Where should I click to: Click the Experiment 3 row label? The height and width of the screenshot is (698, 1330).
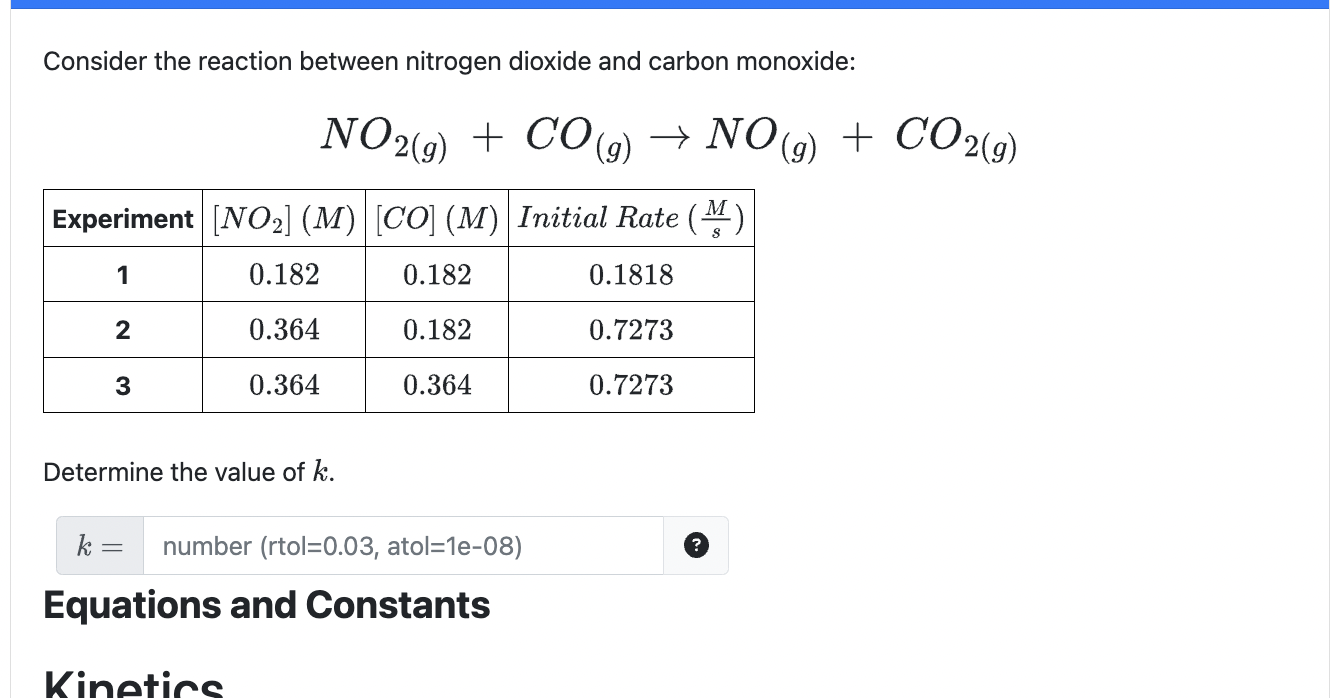[122, 384]
